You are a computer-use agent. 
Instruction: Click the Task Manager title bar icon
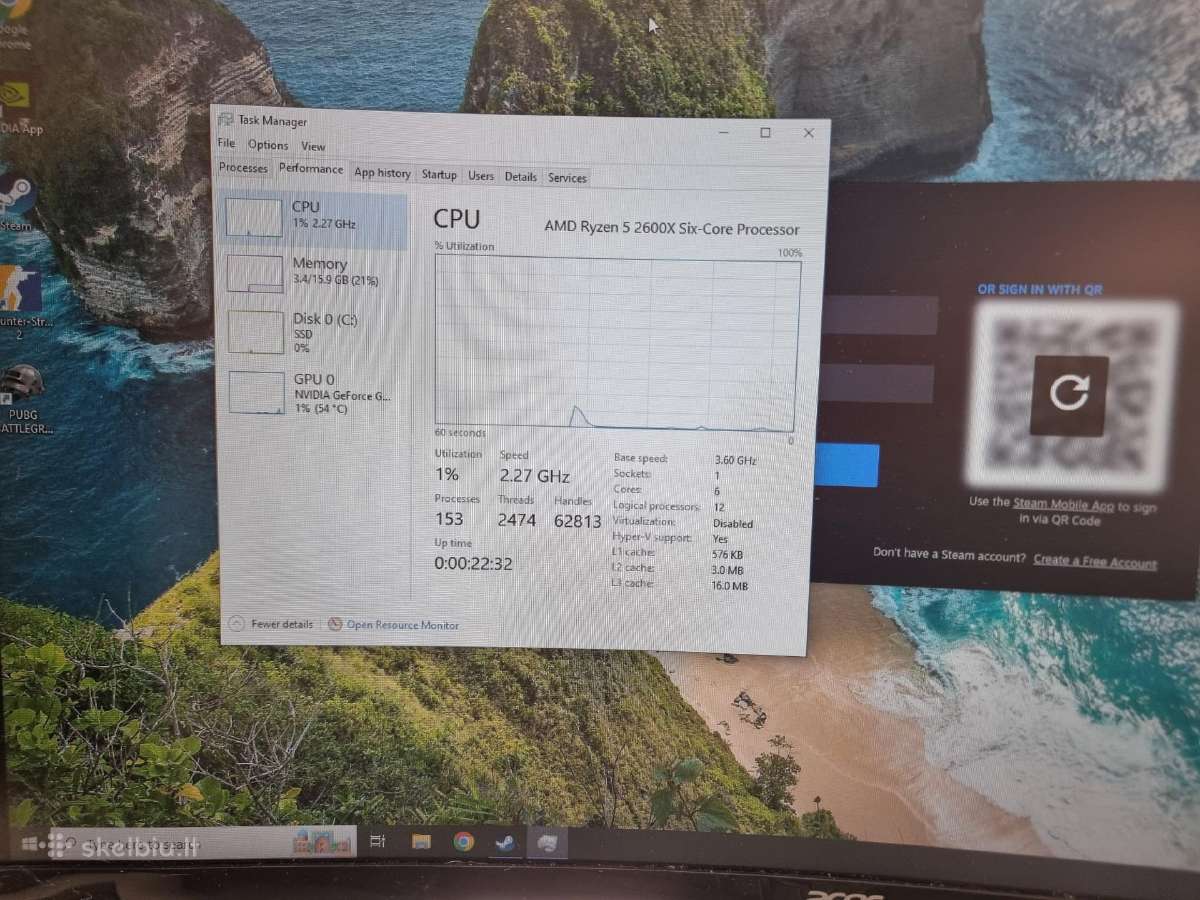[226, 119]
